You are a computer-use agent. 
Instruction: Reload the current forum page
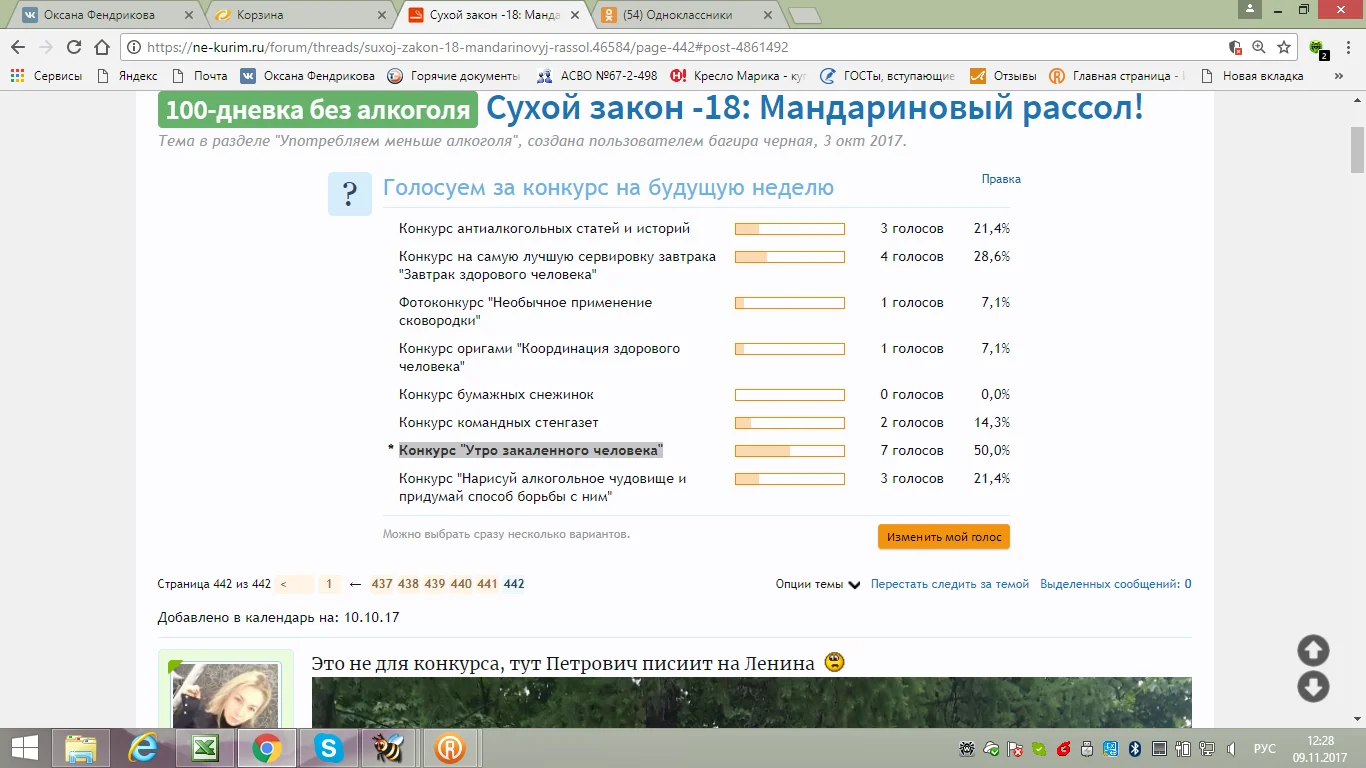coord(73,47)
